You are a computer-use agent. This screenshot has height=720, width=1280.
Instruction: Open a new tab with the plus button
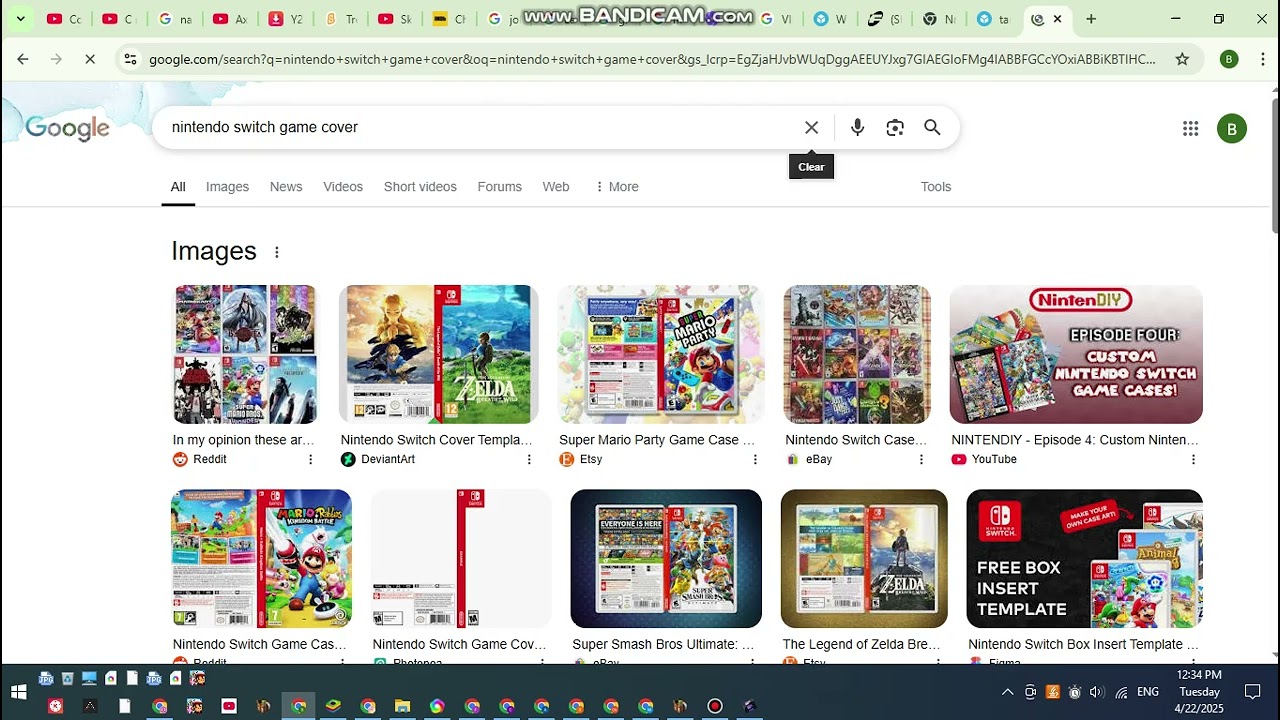click(x=1091, y=19)
